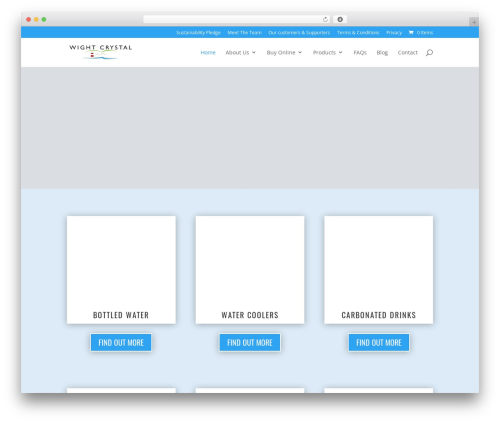The width and height of the screenshot is (500, 423).
Task: Expand the About Us dropdown menu
Action: (240, 52)
